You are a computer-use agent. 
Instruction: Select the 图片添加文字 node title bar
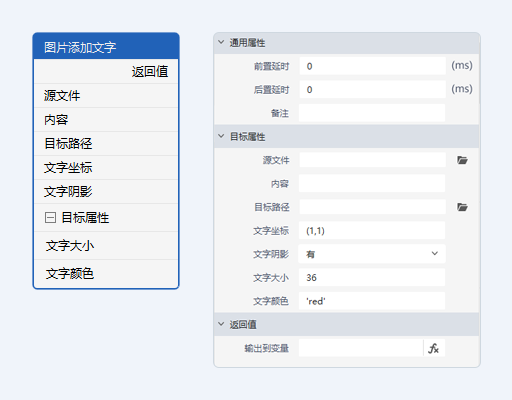tap(106, 47)
